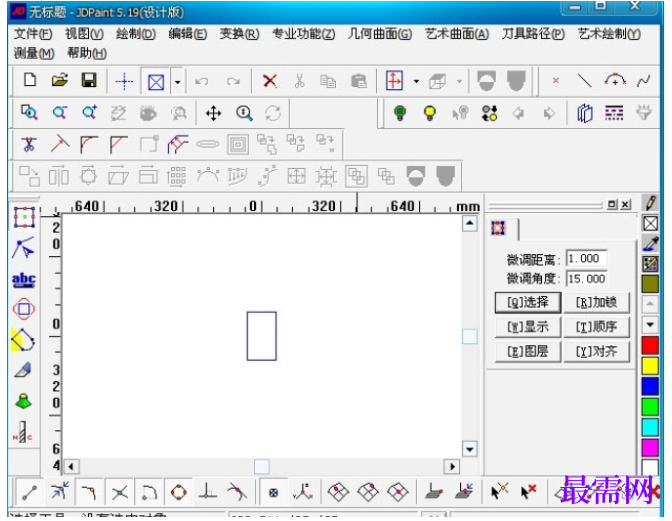Image resolution: width=672 pixels, height=521 pixels.
Task: Click the eyedropper color picker icon
Action: tap(651, 243)
